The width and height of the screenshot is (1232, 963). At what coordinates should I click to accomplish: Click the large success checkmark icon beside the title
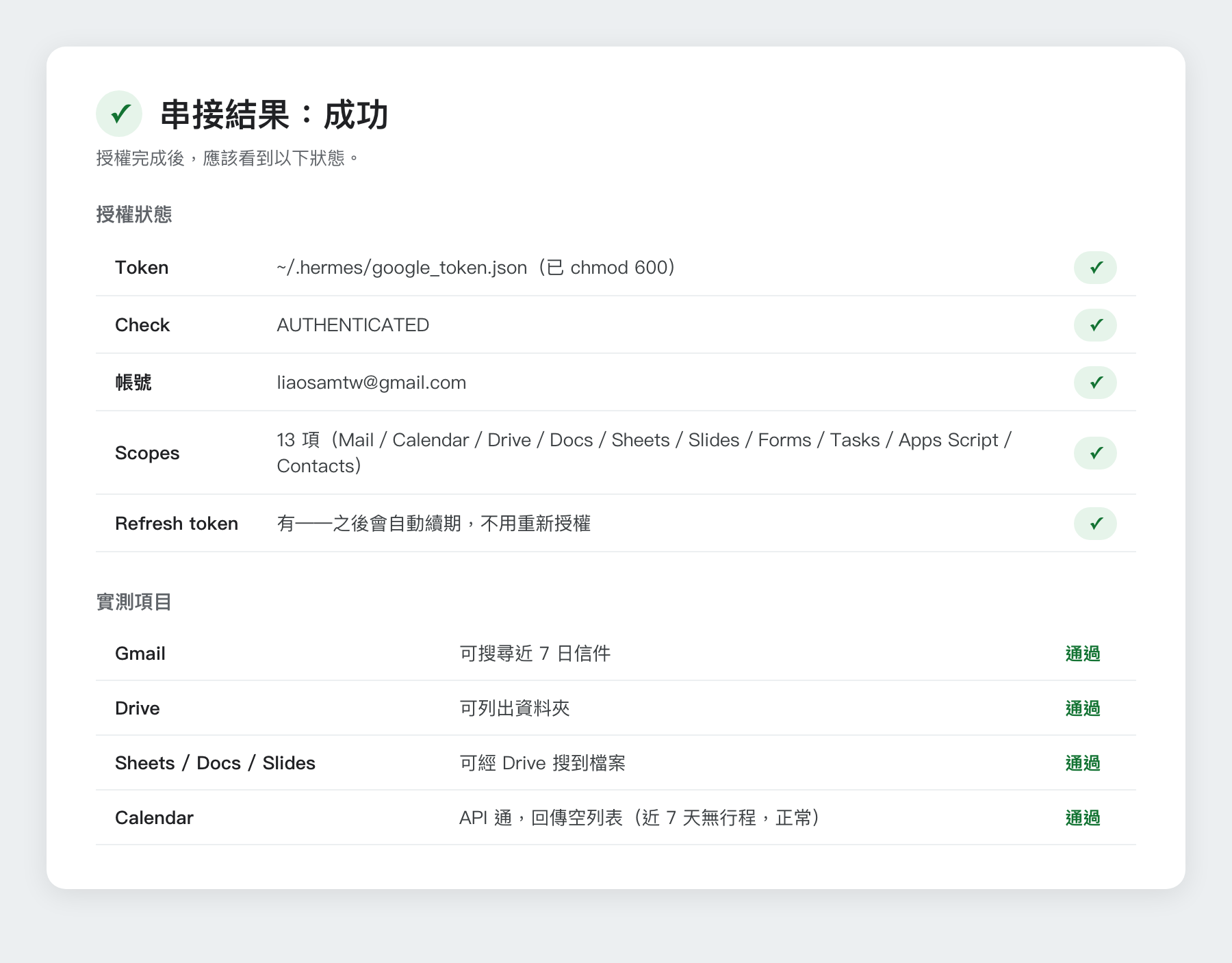click(119, 114)
